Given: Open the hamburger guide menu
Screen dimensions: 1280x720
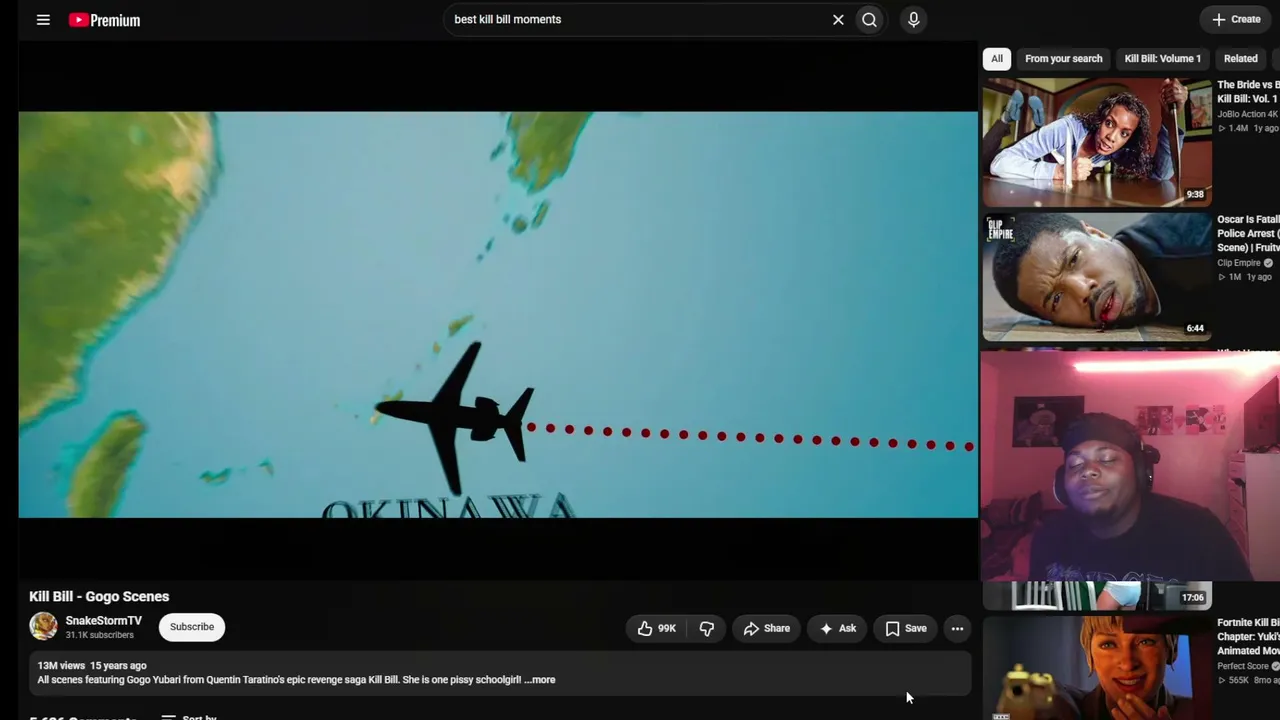Looking at the screenshot, I should (43, 20).
